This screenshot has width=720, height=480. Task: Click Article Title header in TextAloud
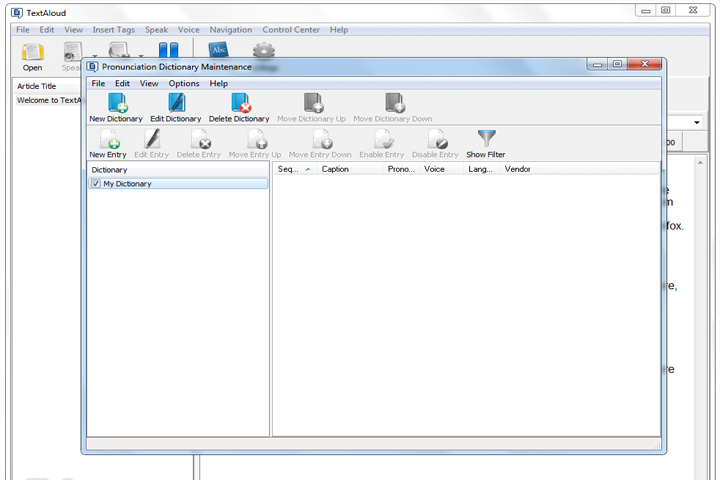pos(37,86)
